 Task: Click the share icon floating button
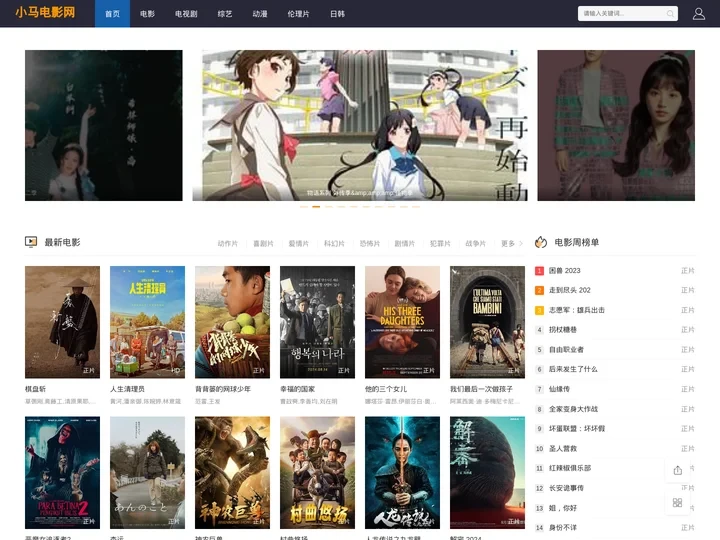677,470
